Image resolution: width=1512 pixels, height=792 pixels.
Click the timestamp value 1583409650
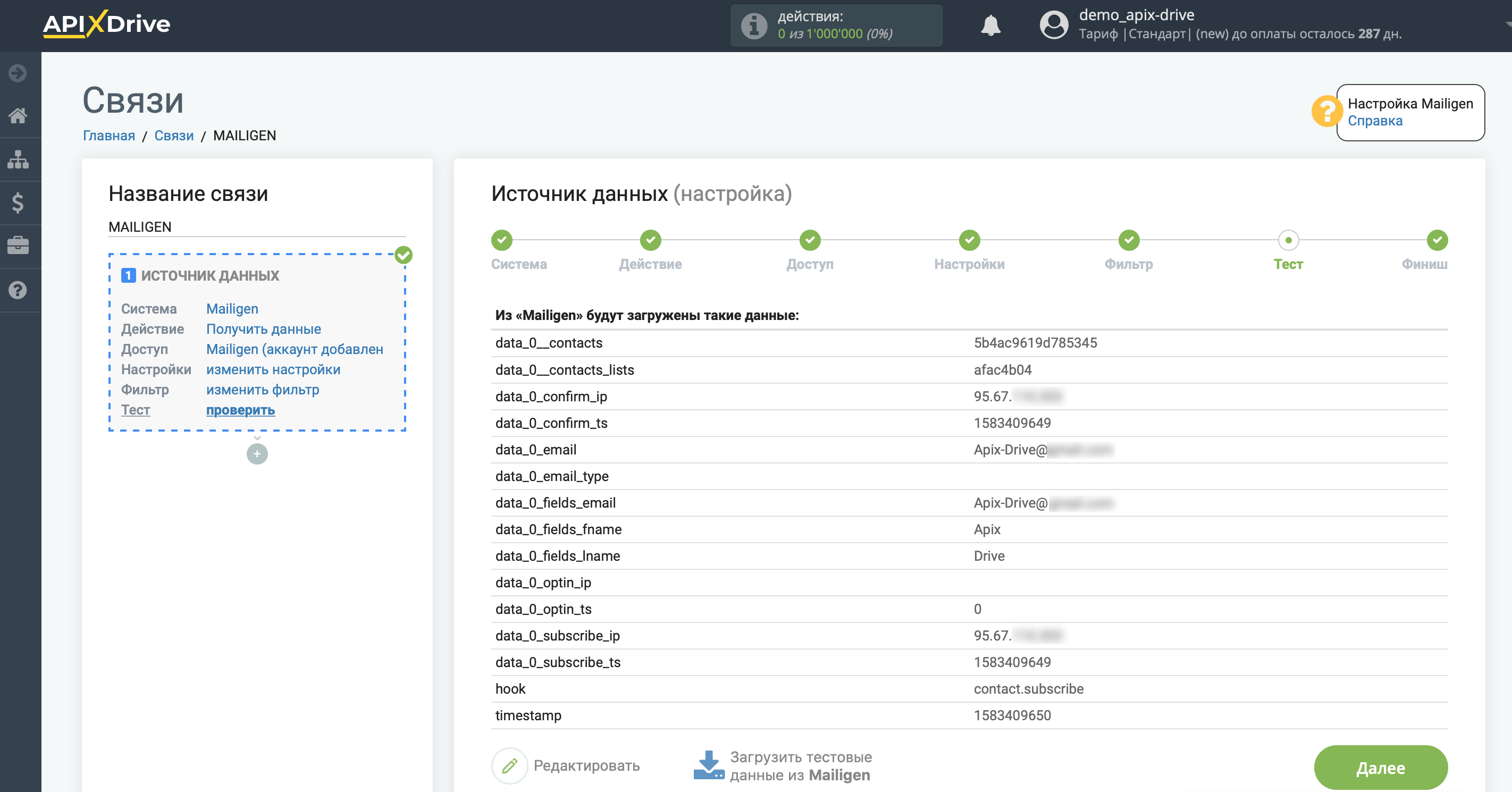tap(1012, 715)
